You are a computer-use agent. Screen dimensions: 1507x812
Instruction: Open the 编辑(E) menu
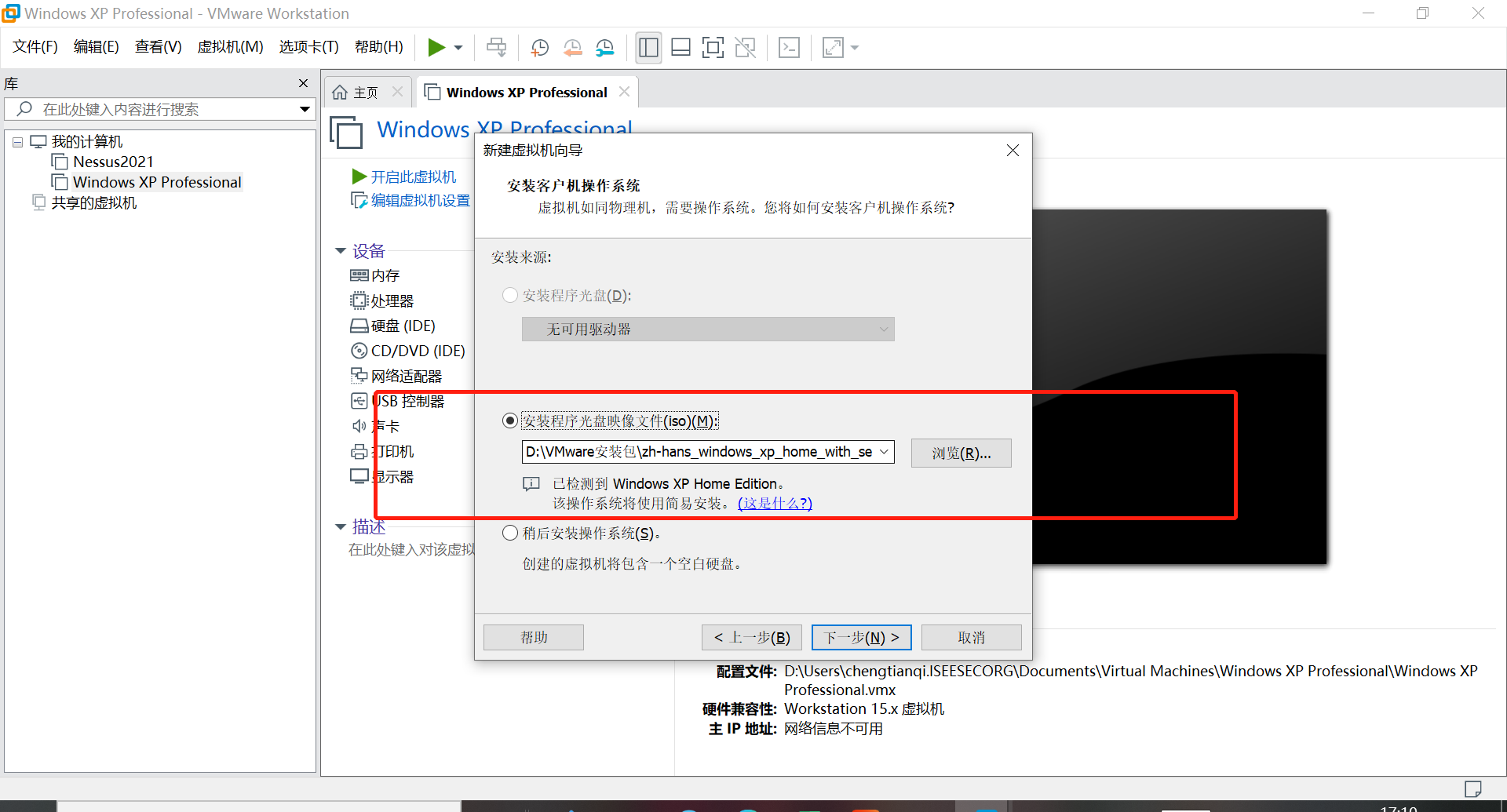(96, 47)
